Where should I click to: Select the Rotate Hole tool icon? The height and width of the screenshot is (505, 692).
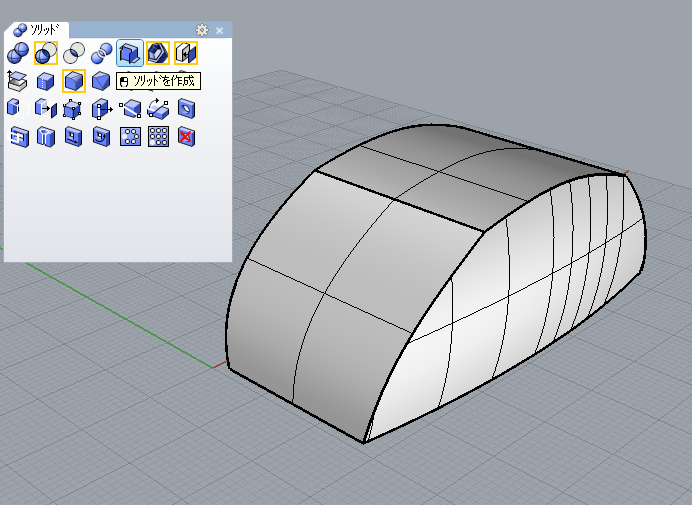click(102, 137)
